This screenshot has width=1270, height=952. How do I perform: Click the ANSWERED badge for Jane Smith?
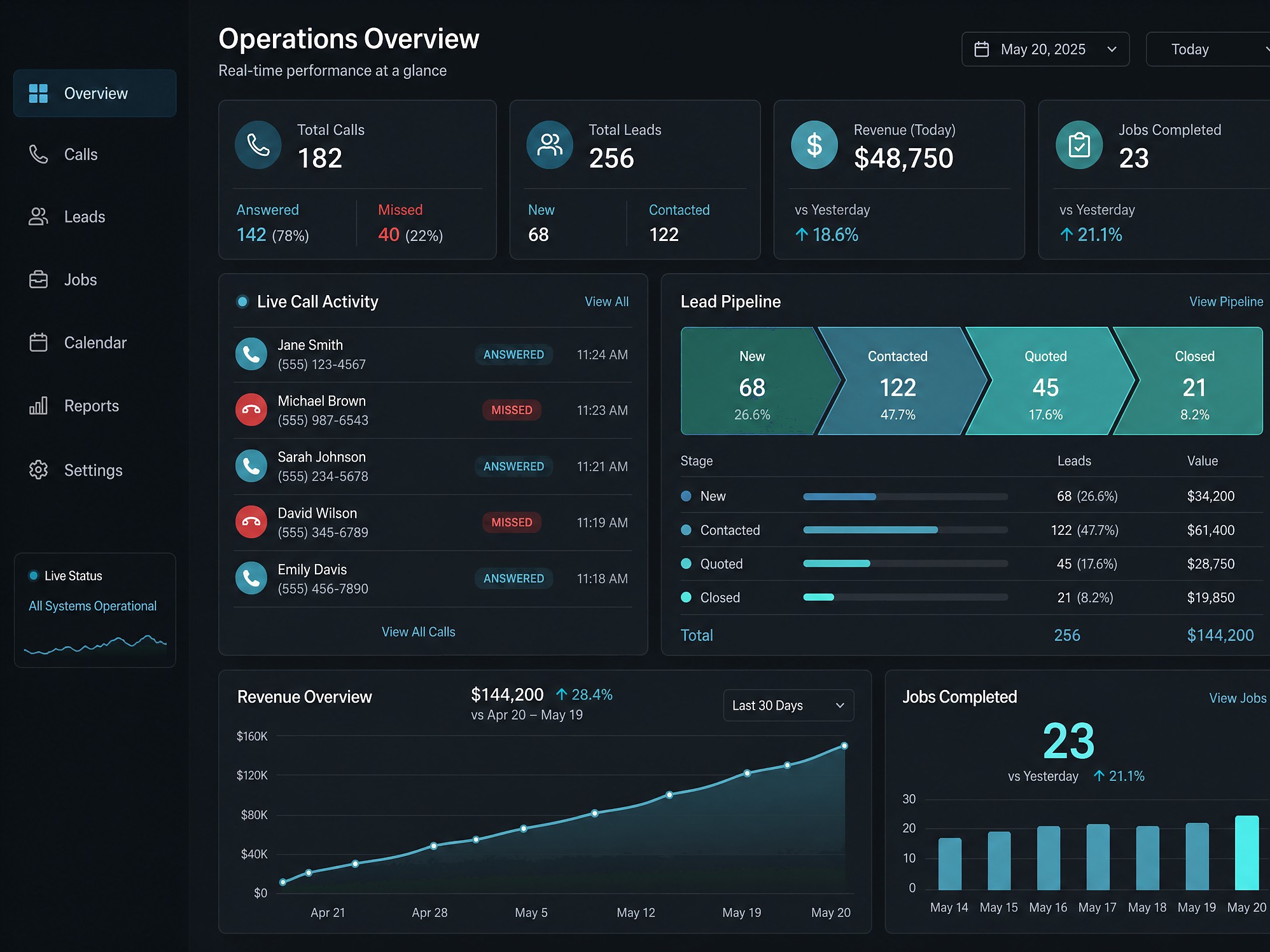[513, 354]
